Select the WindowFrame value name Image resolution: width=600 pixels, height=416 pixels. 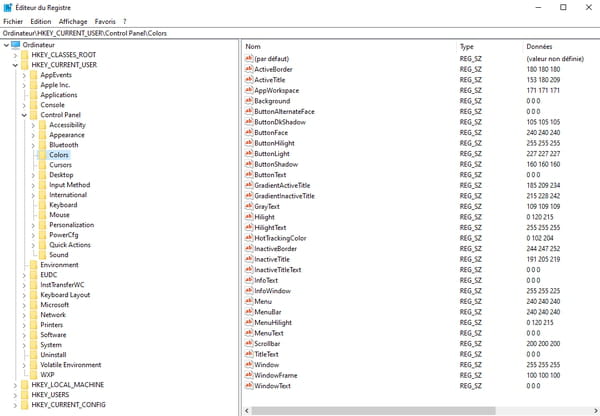pos(276,375)
